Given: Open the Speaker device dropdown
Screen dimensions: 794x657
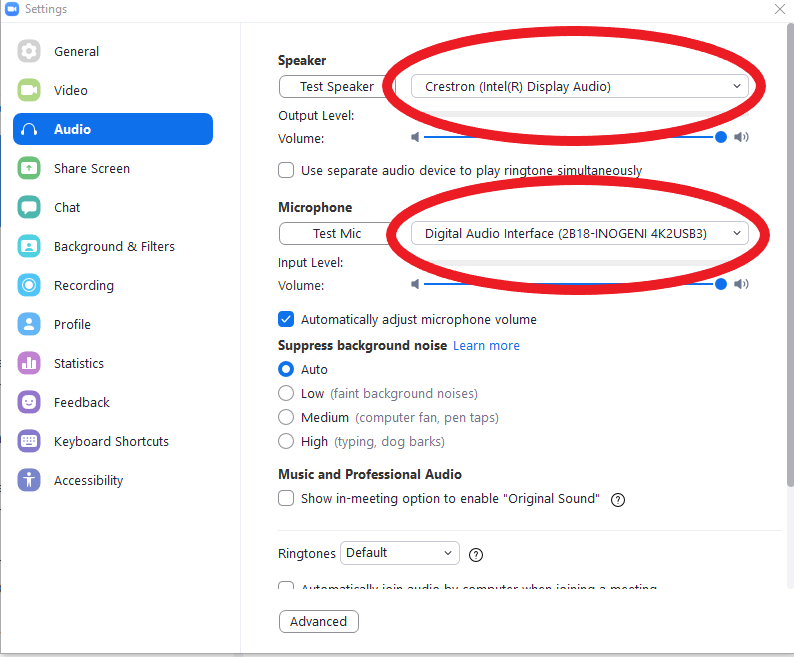Looking at the screenshot, I should click(580, 87).
